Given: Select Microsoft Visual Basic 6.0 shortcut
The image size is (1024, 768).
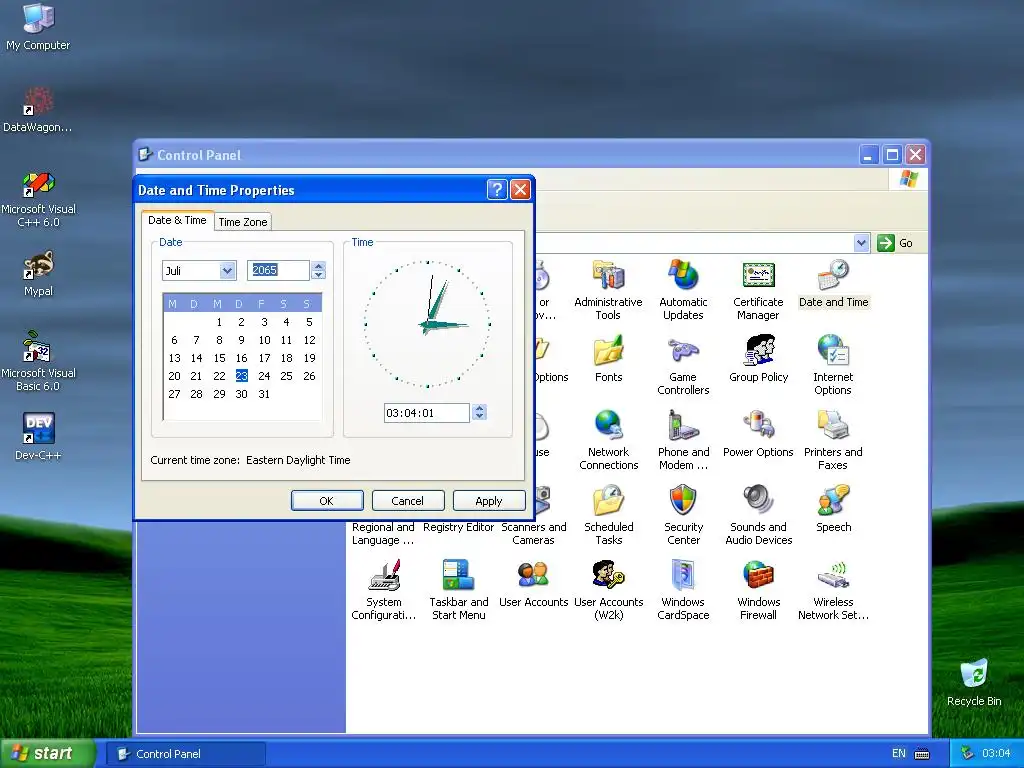Looking at the screenshot, I should [38, 346].
